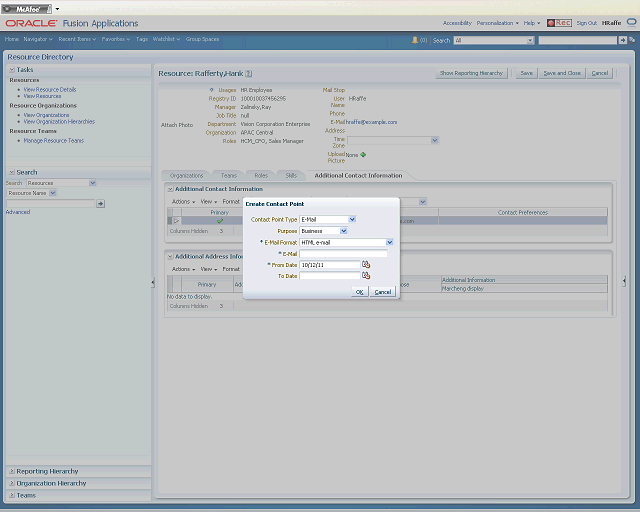Image resolution: width=640 pixels, height=512 pixels.
Task: Open Manage Resource Teams link
Action: pyautogui.click(x=53, y=140)
